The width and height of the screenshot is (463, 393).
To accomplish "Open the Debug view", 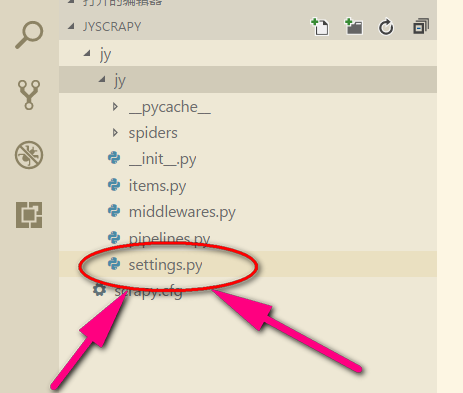I will tap(29, 155).
